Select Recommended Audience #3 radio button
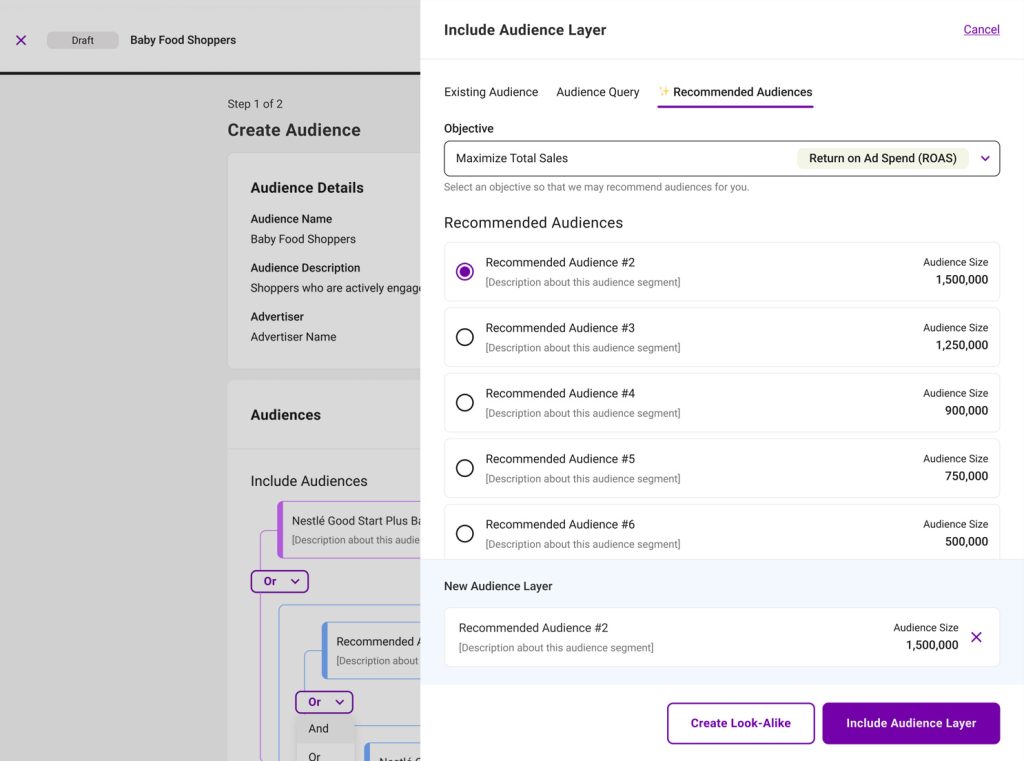 click(x=464, y=337)
